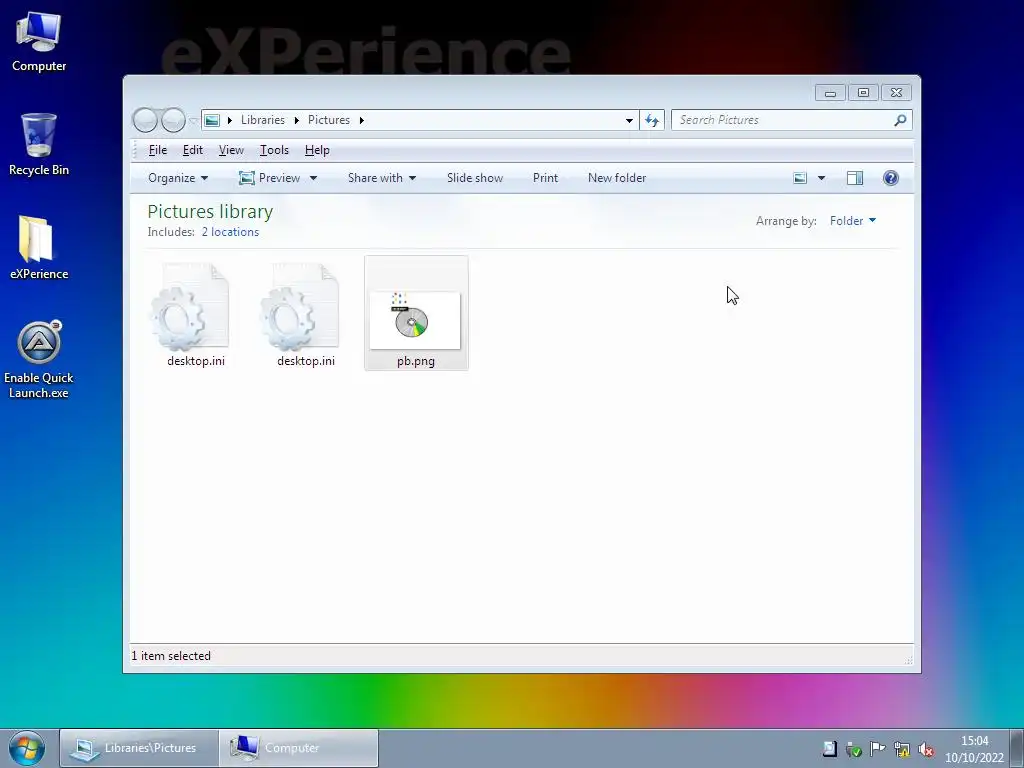Viewport: 1024px width, 768px height.
Task: Open the 2 locations link
Action: 230,232
